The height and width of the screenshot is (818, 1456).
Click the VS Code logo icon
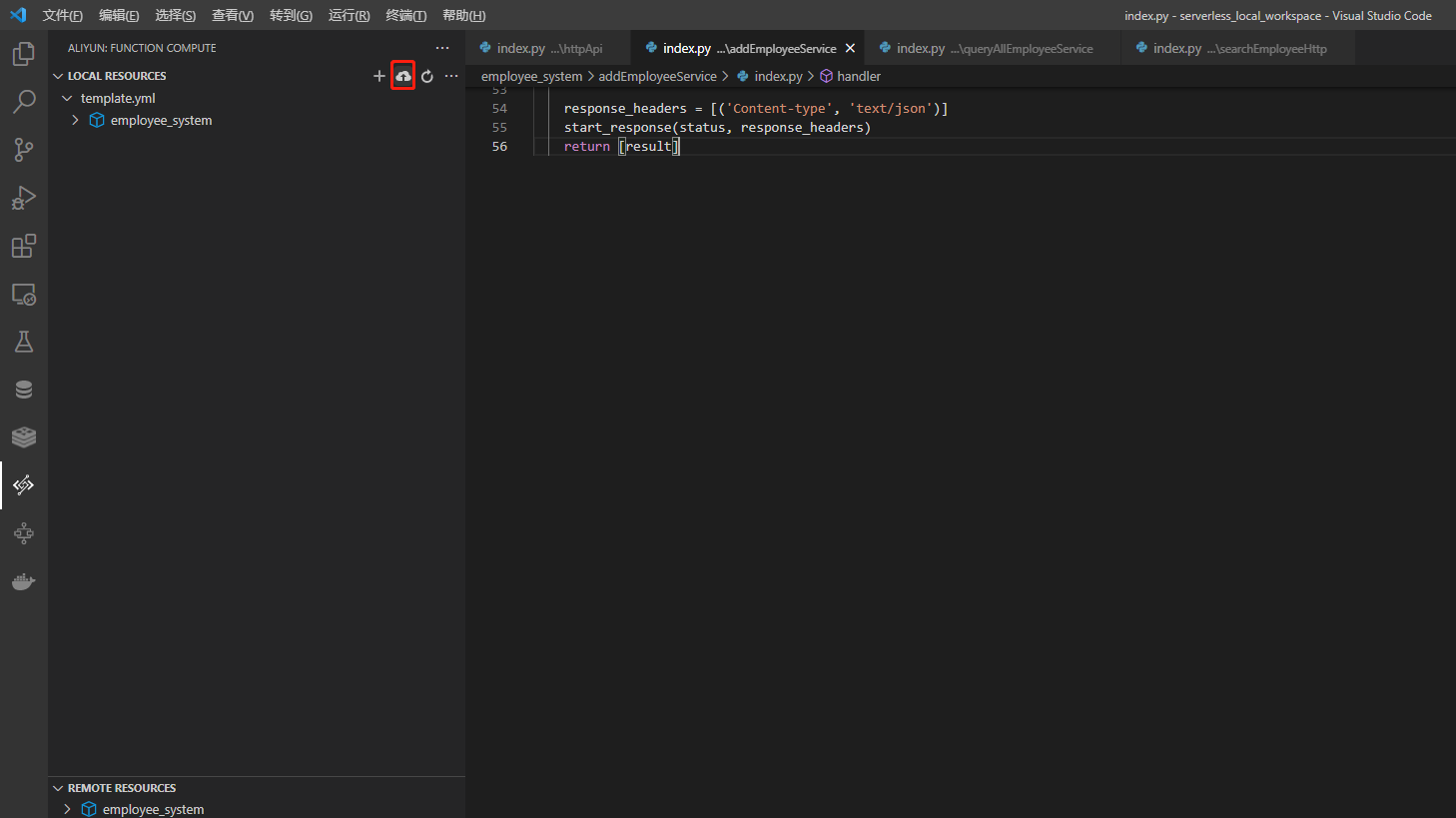tap(18, 15)
